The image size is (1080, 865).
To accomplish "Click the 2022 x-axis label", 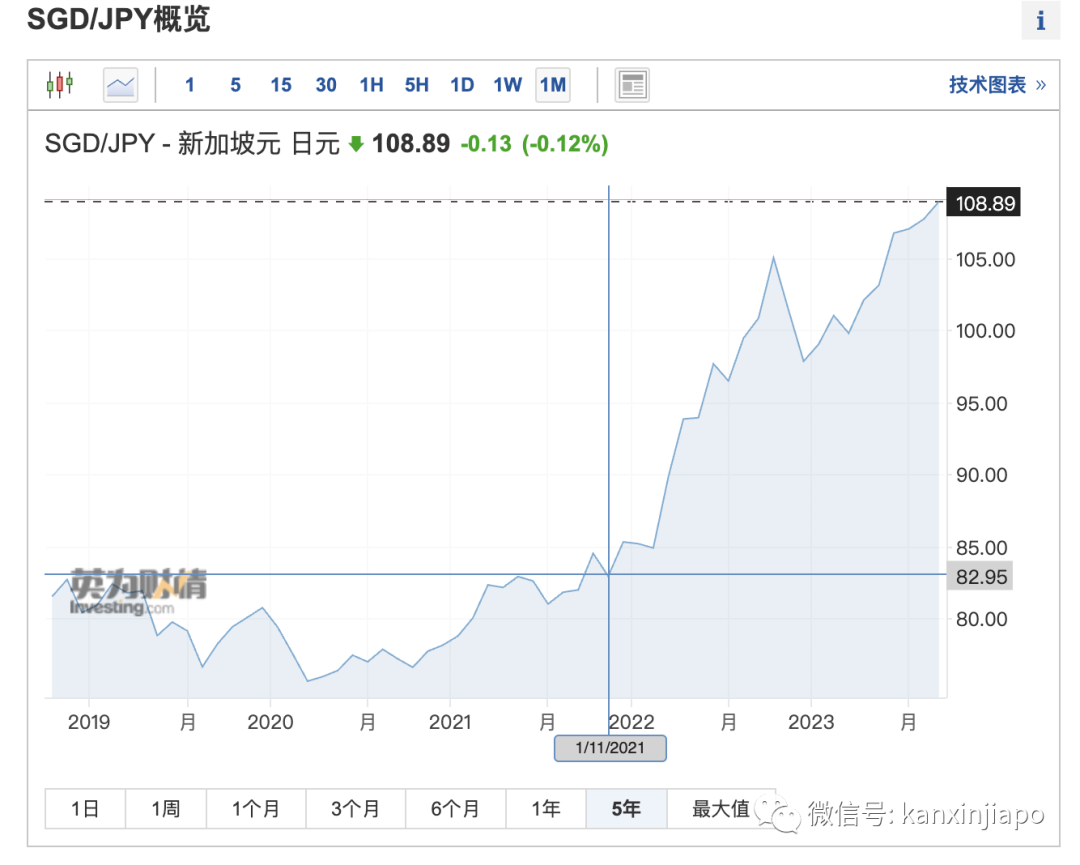I will [x=632, y=722].
